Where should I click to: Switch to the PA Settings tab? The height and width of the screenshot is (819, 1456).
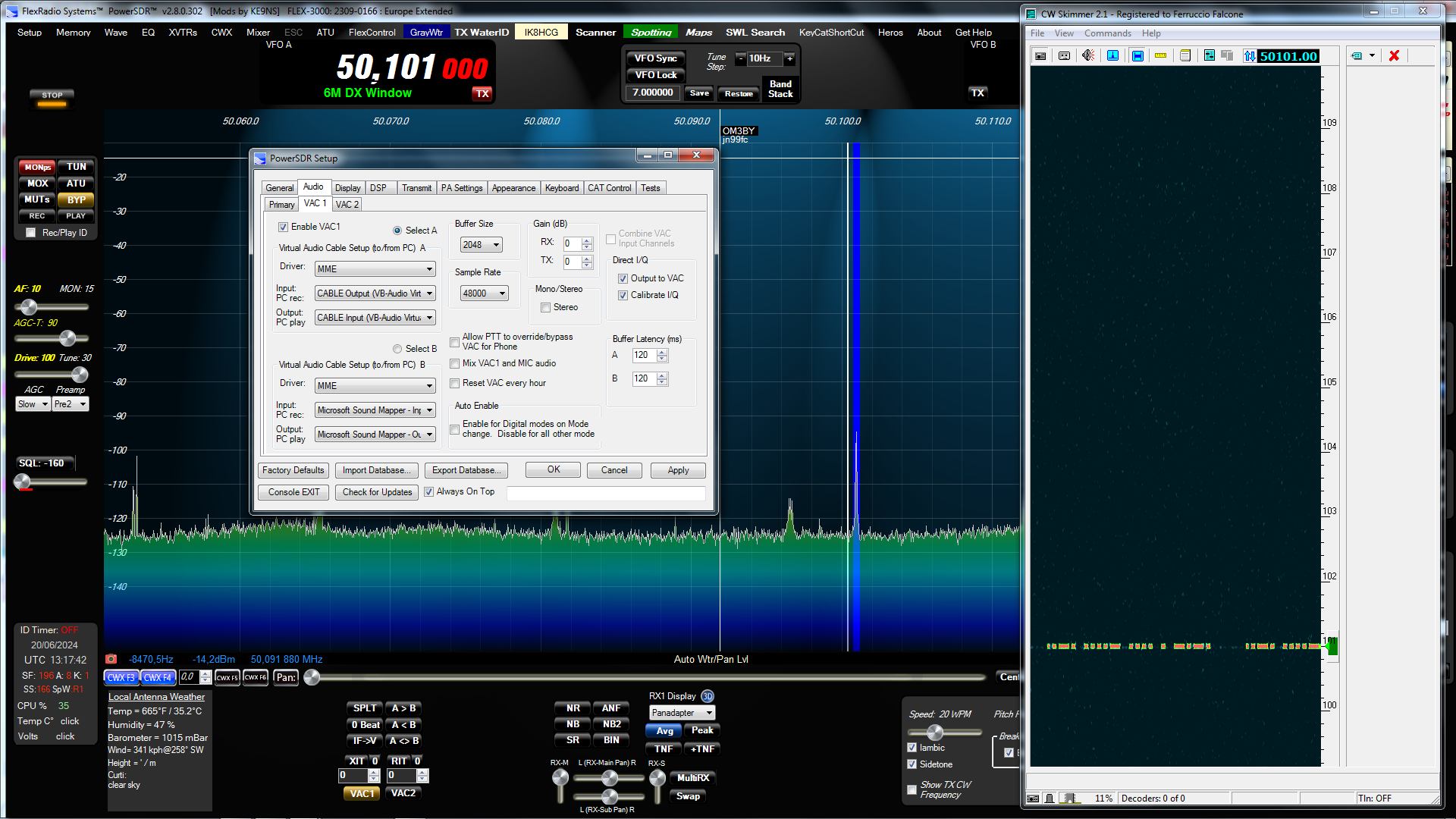click(462, 187)
